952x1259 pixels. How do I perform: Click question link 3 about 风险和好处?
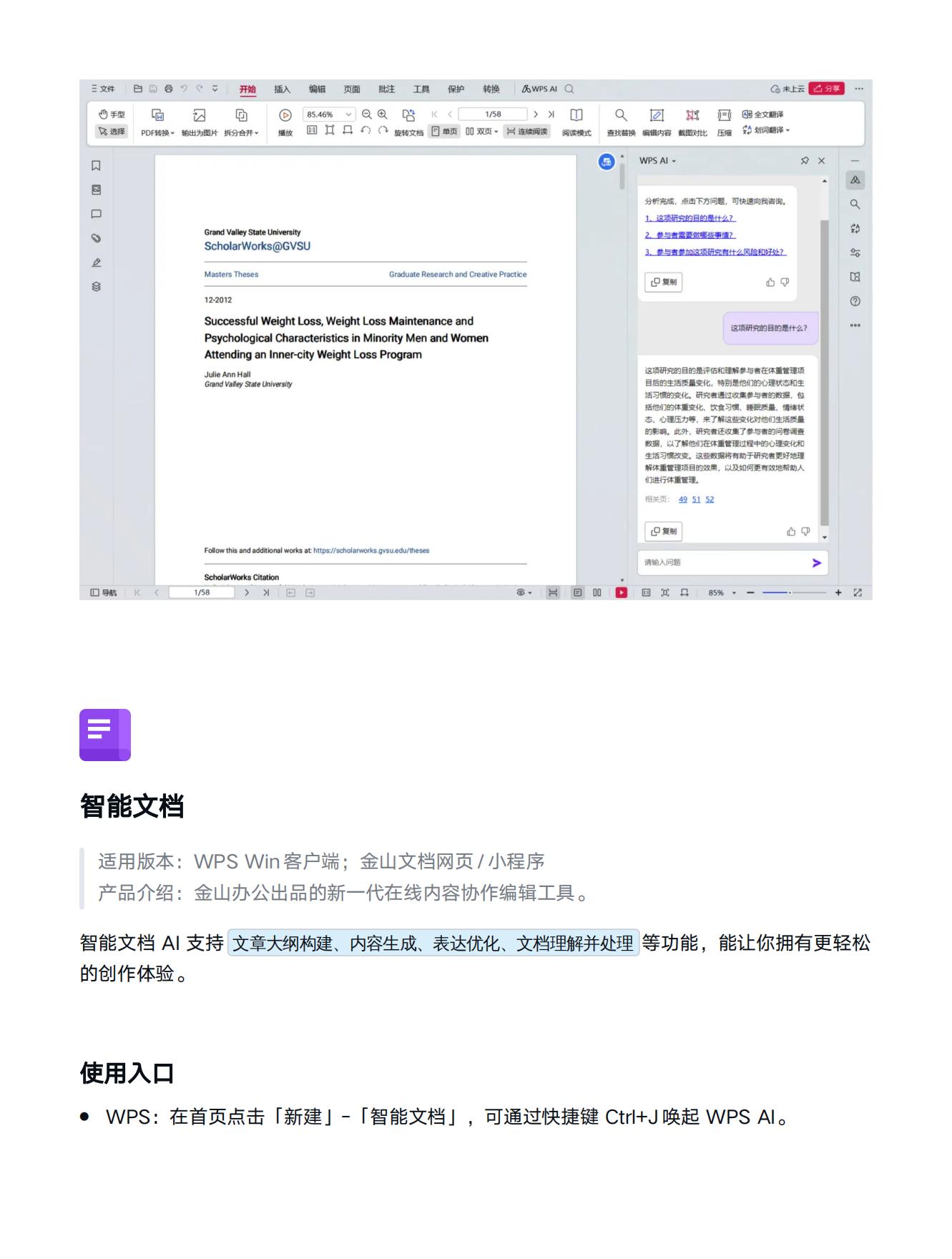[715, 253]
